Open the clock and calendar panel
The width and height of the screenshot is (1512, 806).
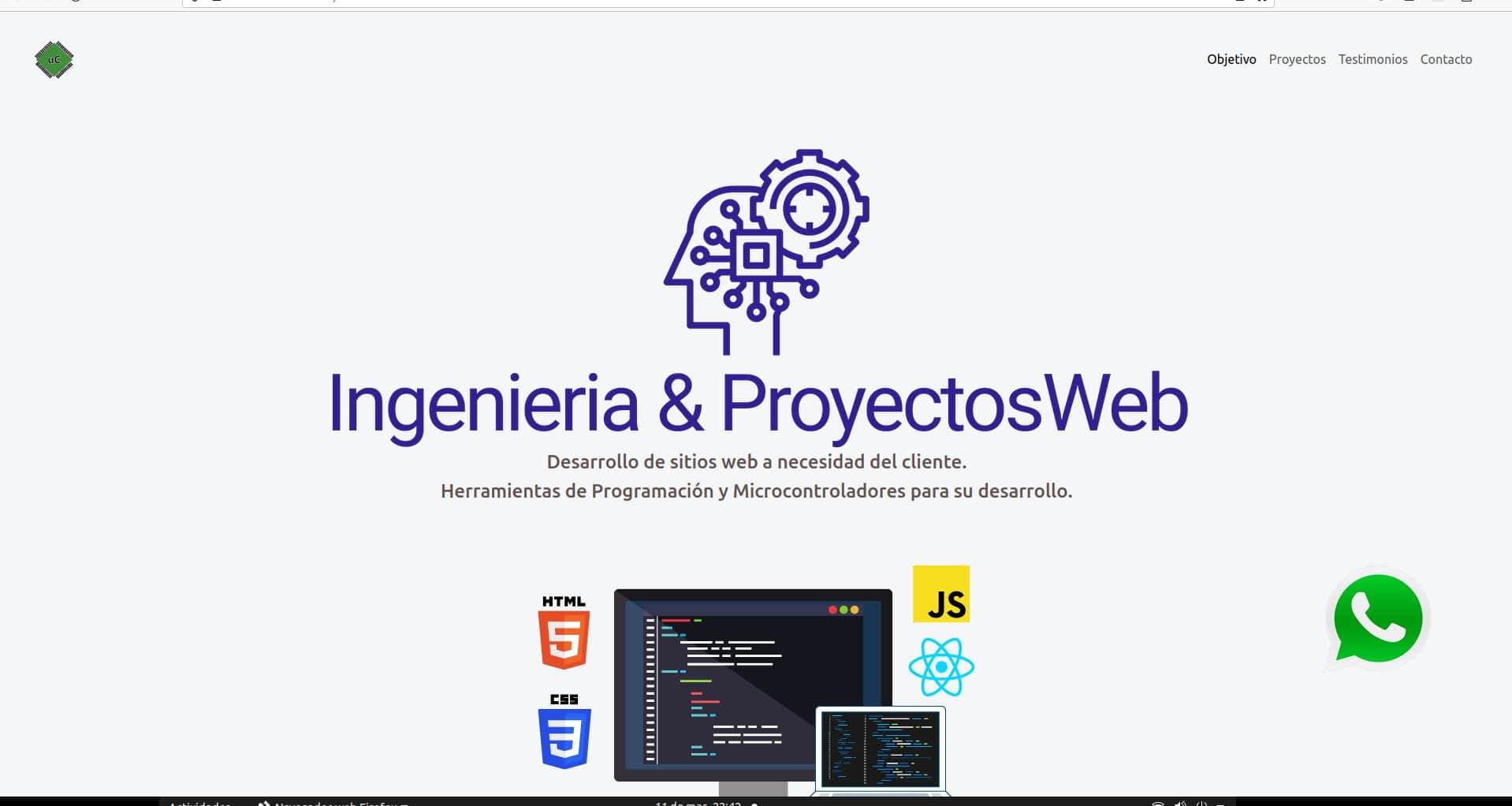[x=698, y=803]
